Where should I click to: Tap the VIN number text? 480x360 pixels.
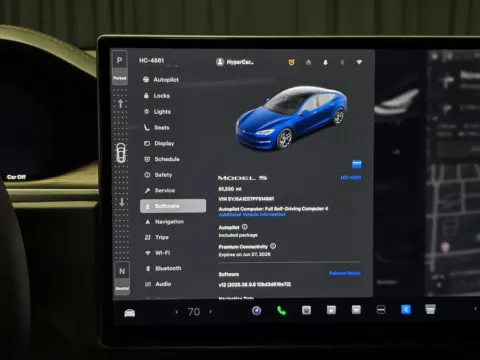(246, 199)
